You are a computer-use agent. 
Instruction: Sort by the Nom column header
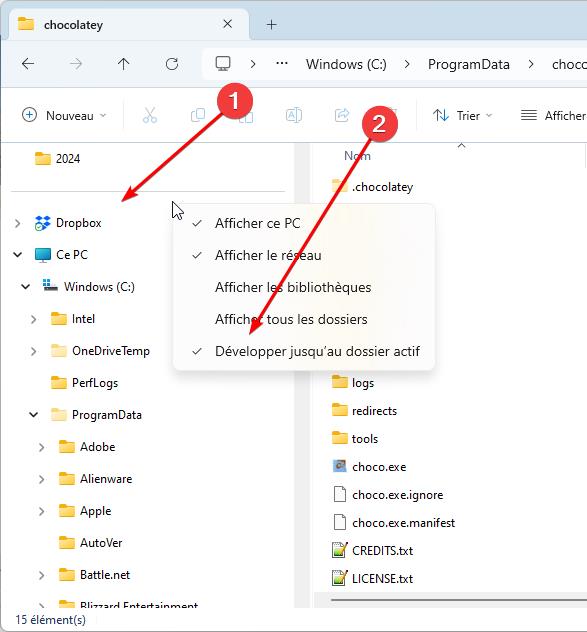click(x=357, y=156)
